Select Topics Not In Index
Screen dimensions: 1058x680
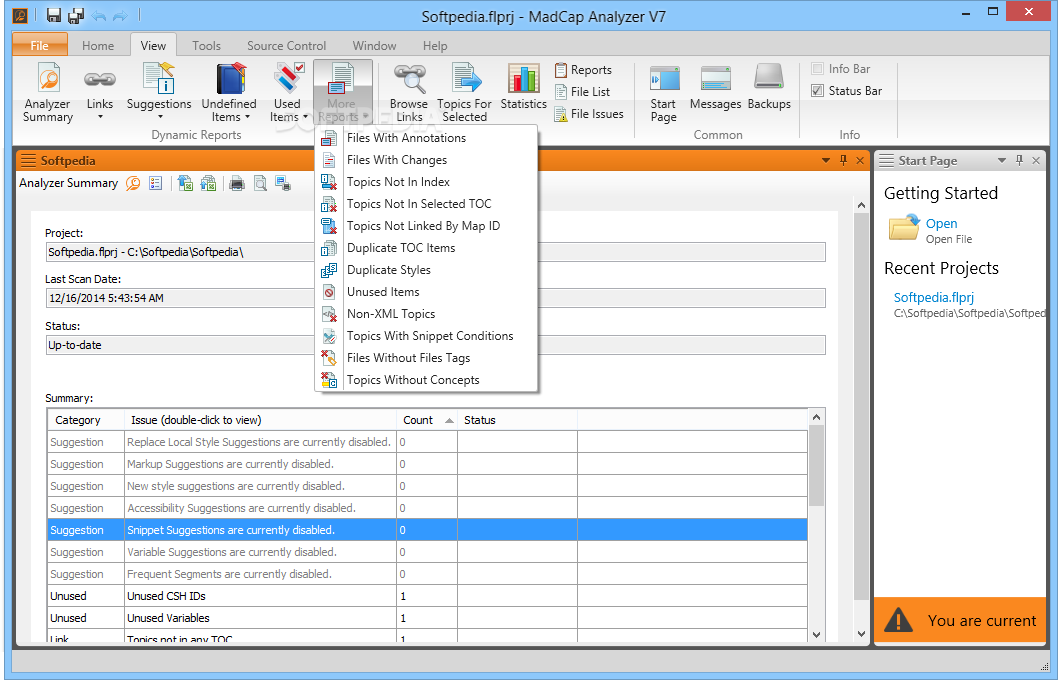coord(426,181)
